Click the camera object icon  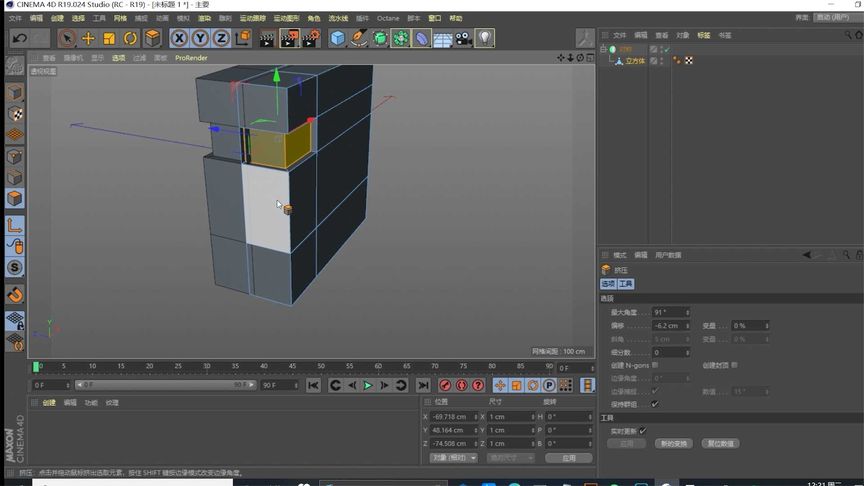(463, 38)
